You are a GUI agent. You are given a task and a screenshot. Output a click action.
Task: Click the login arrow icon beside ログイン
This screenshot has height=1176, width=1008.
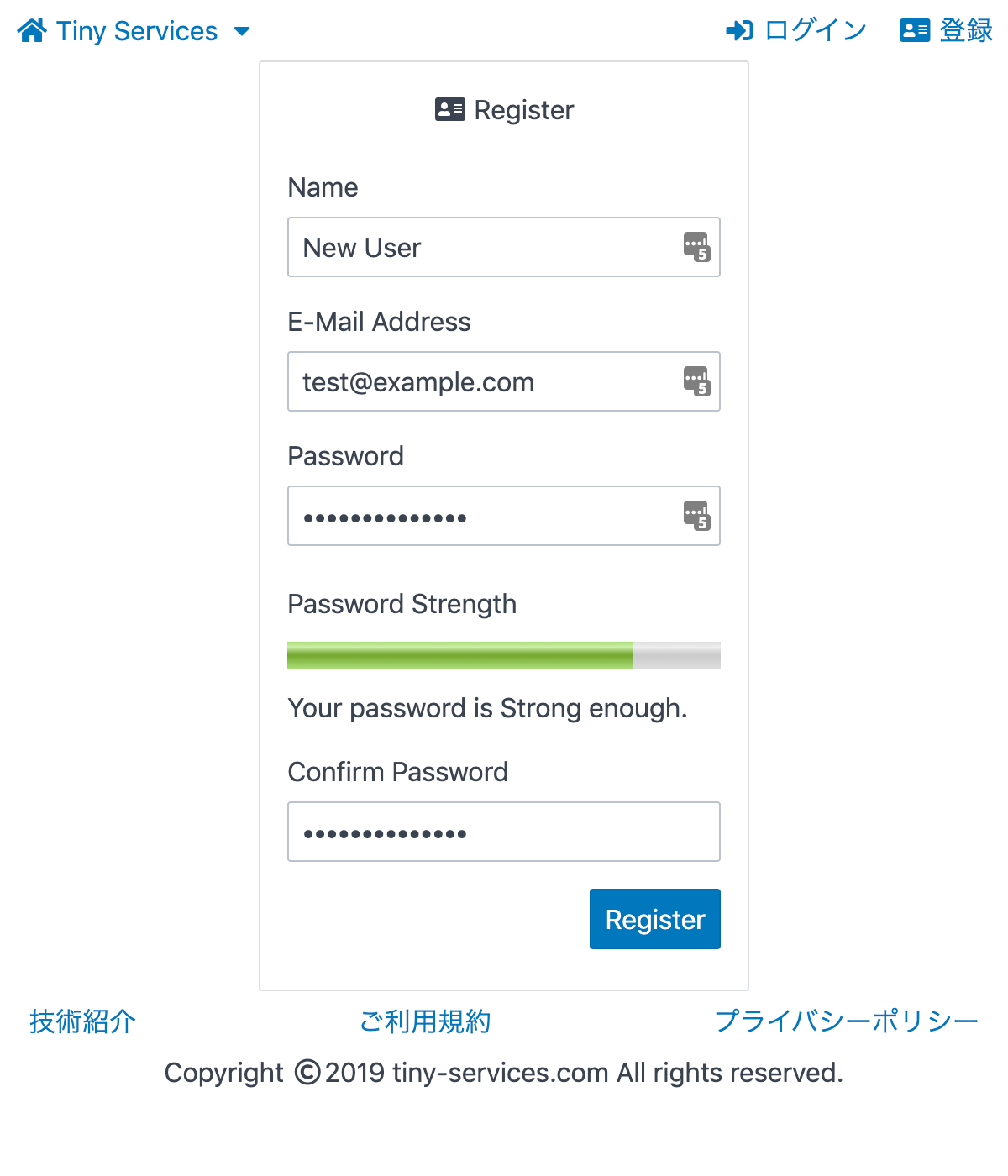point(738,30)
